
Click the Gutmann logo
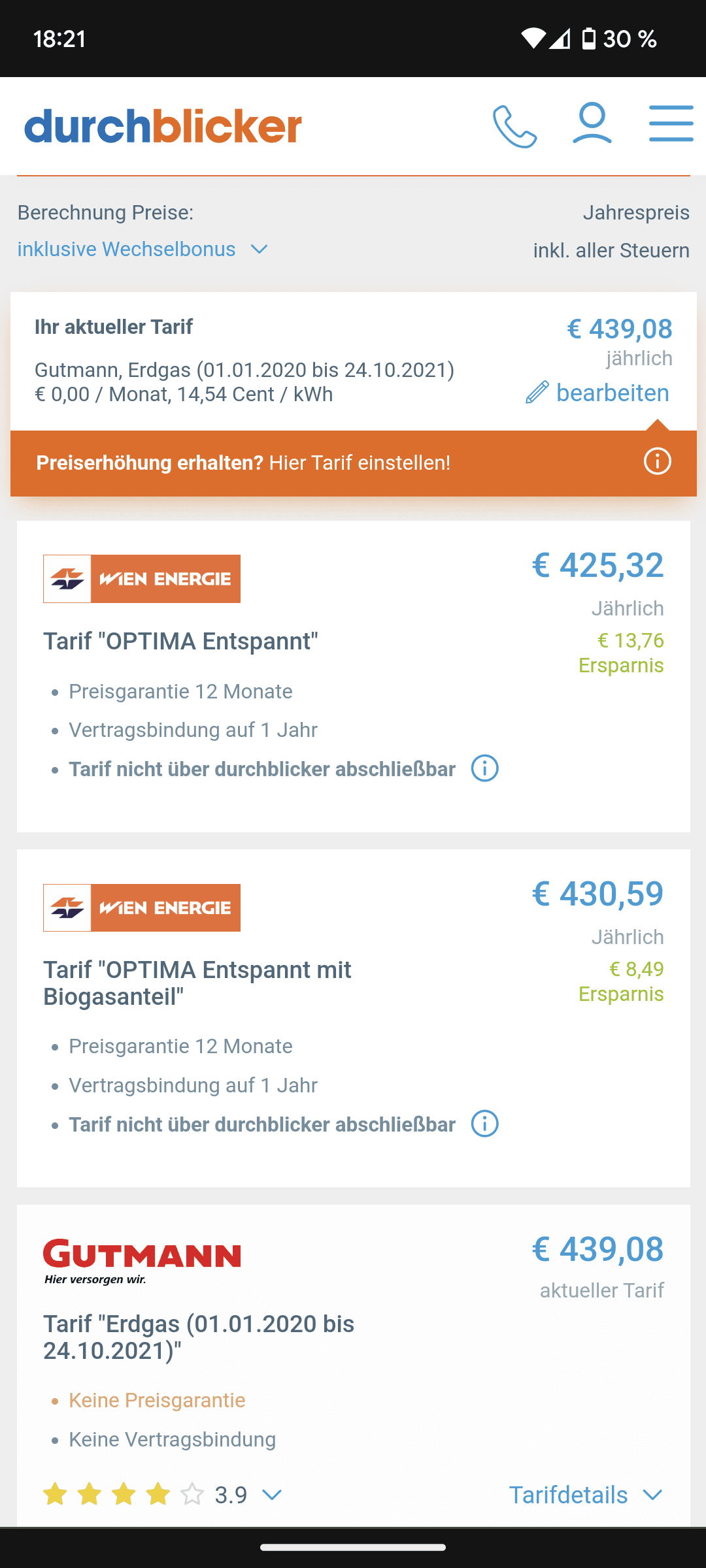pyautogui.click(x=142, y=1261)
